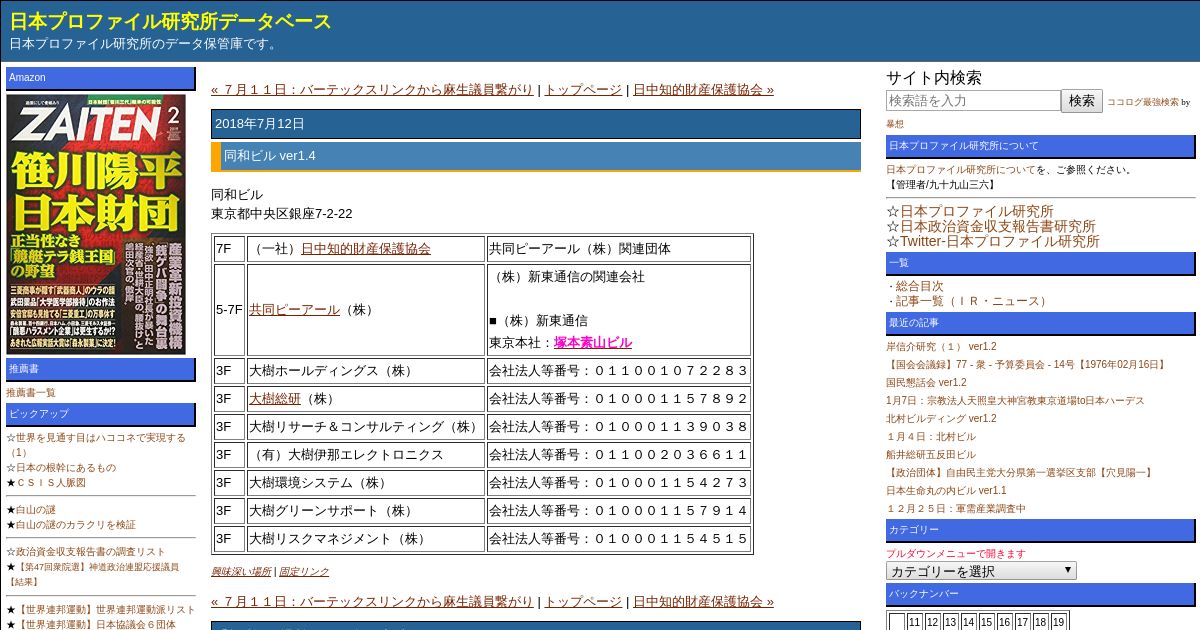Image resolution: width=1200 pixels, height=630 pixels.
Task: Open recent post 岸信介研究（１） ver1.2
Action: tap(941, 347)
